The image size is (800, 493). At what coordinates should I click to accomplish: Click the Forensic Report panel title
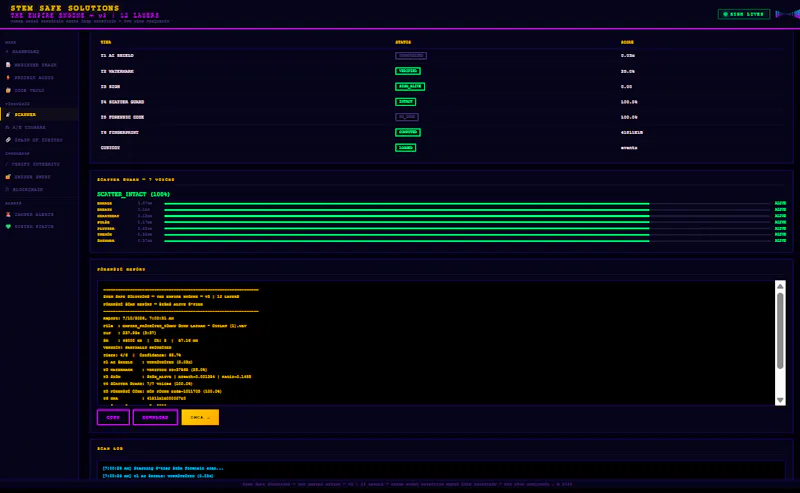coord(121,269)
